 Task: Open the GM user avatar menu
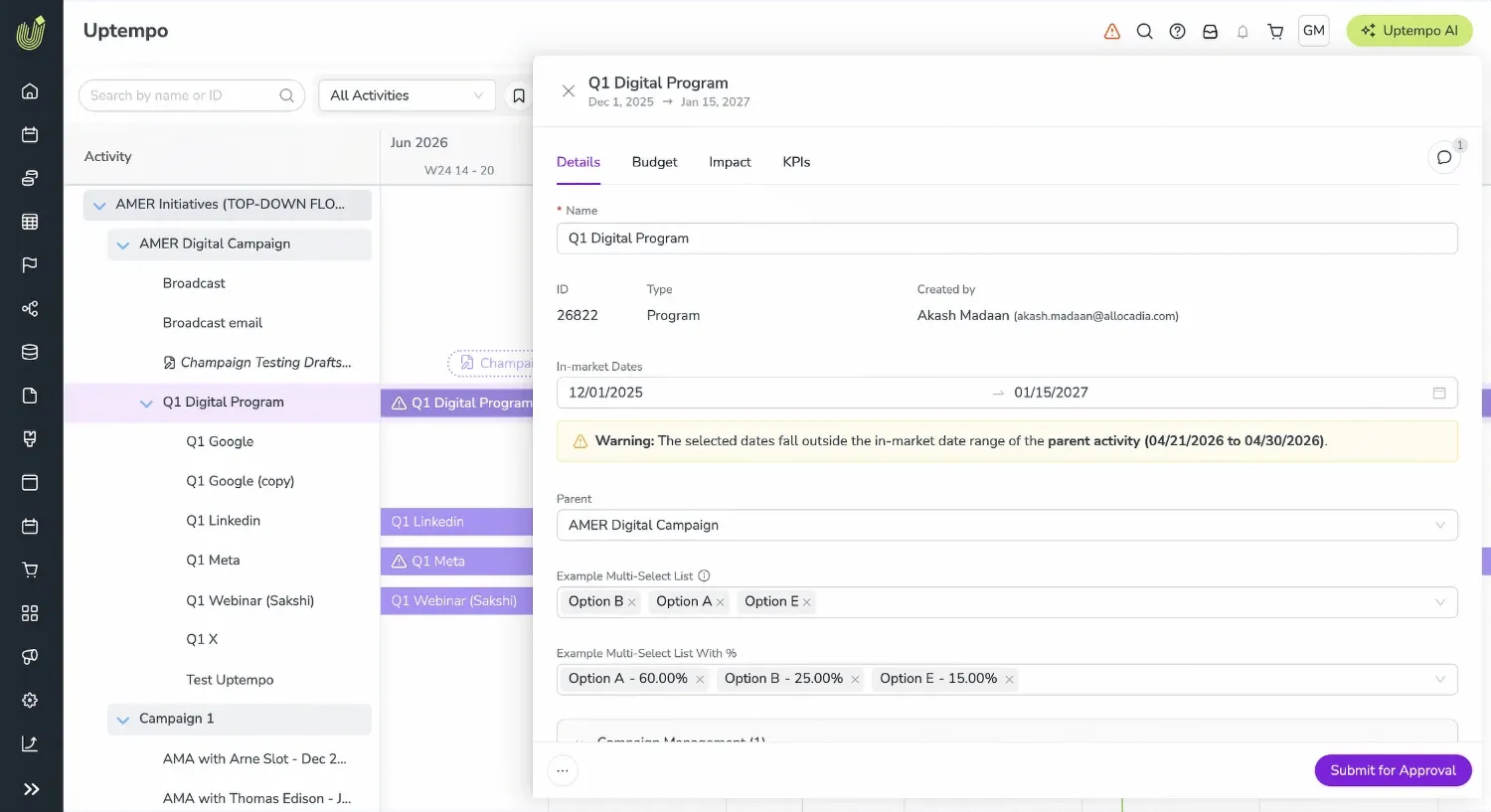(x=1314, y=31)
